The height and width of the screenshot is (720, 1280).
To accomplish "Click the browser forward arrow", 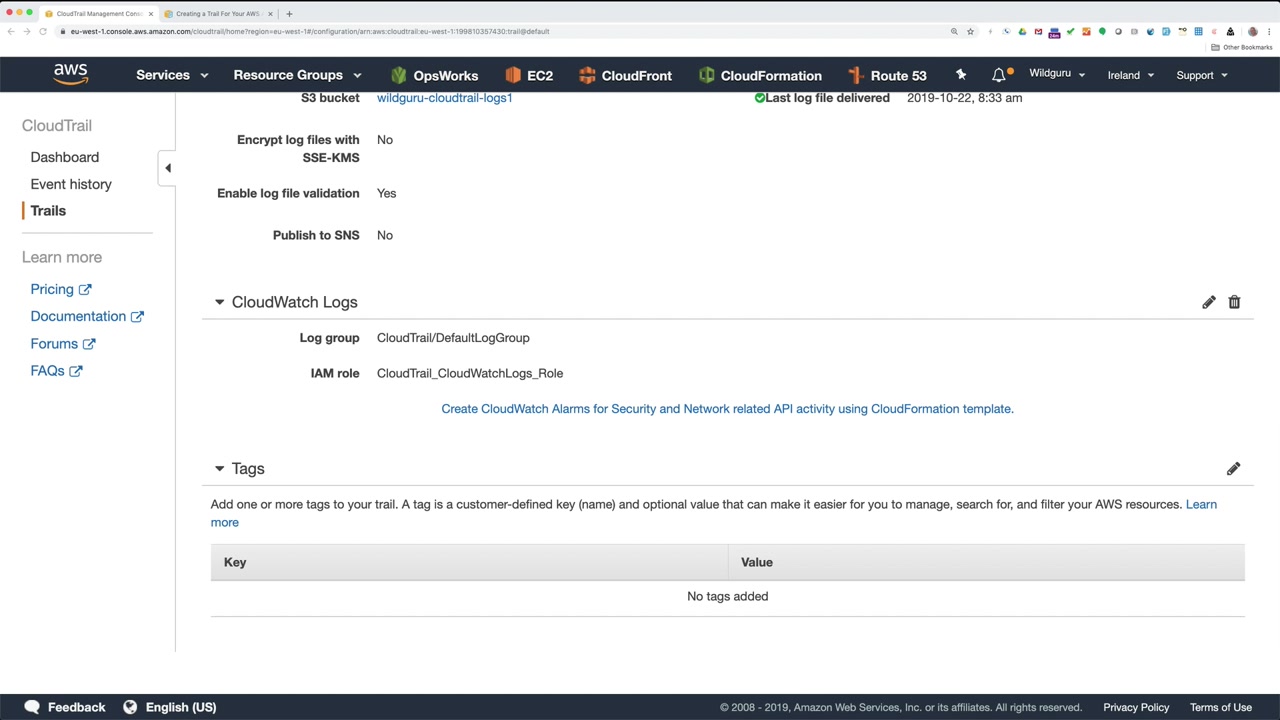I will (x=27, y=31).
